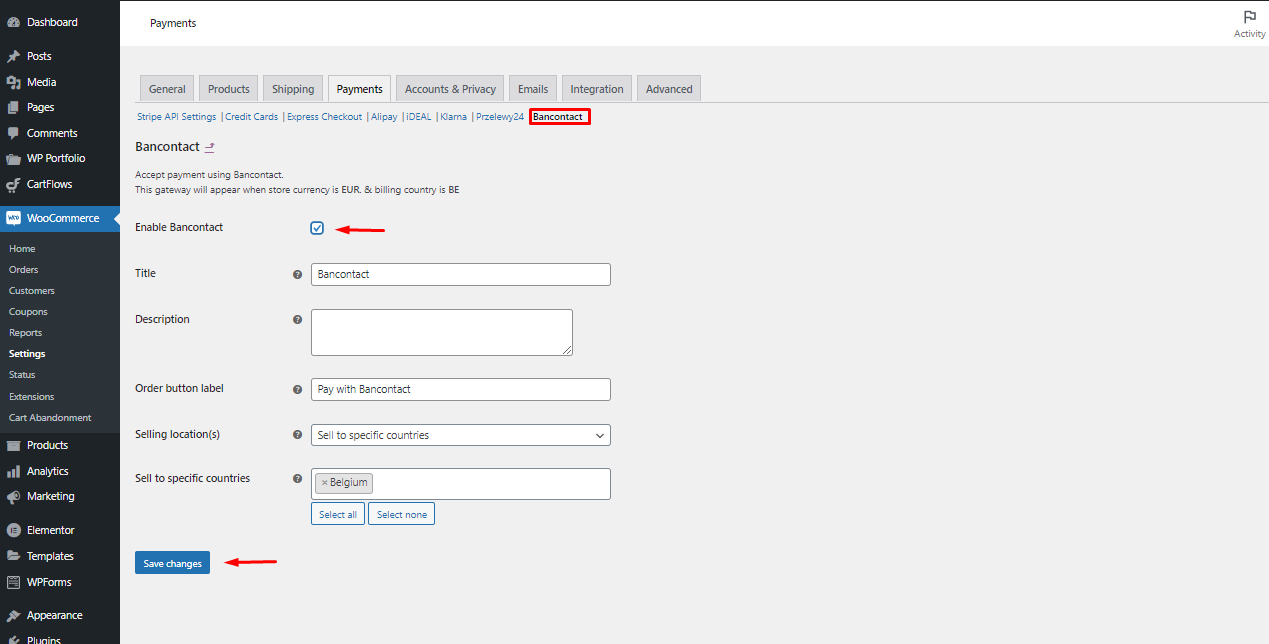Viewport: 1269px width, 644px height.
Task: Click help icon for Selling location(s)
Action: coord(297,435)
